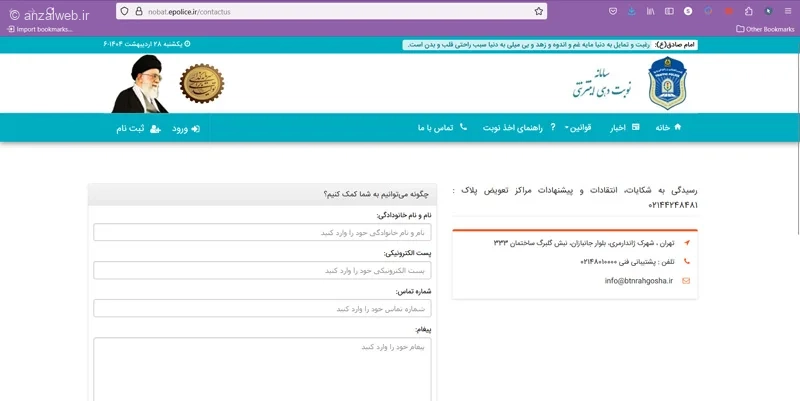Go to خانه home menu item
This screenshot has width=800, height=401.
(668, 128)
